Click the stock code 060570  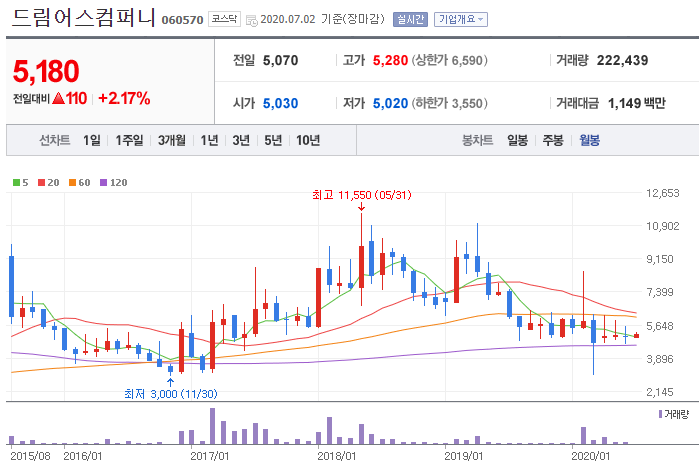(x=182, y=20)
